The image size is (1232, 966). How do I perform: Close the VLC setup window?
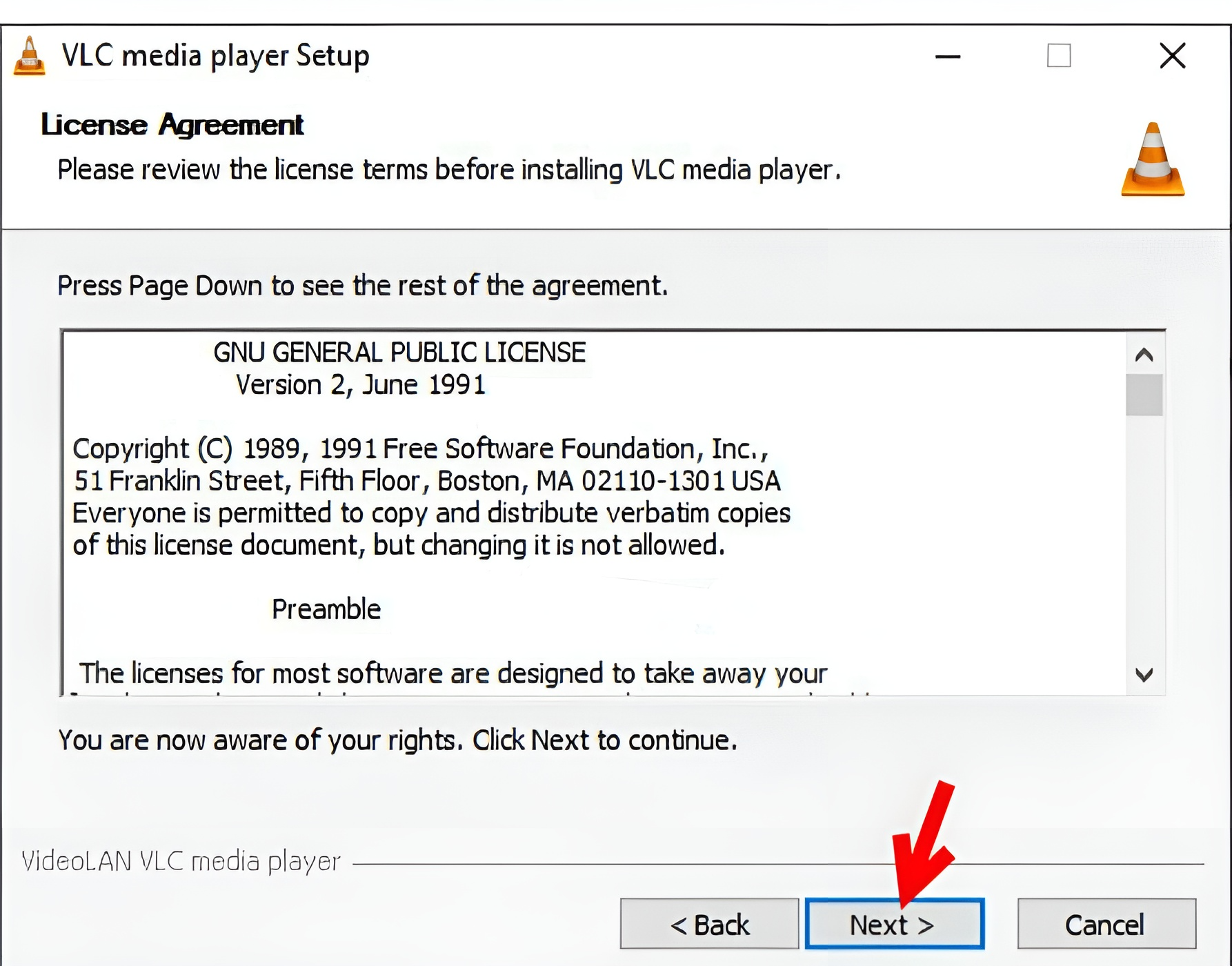click(x=1173, y=56)
